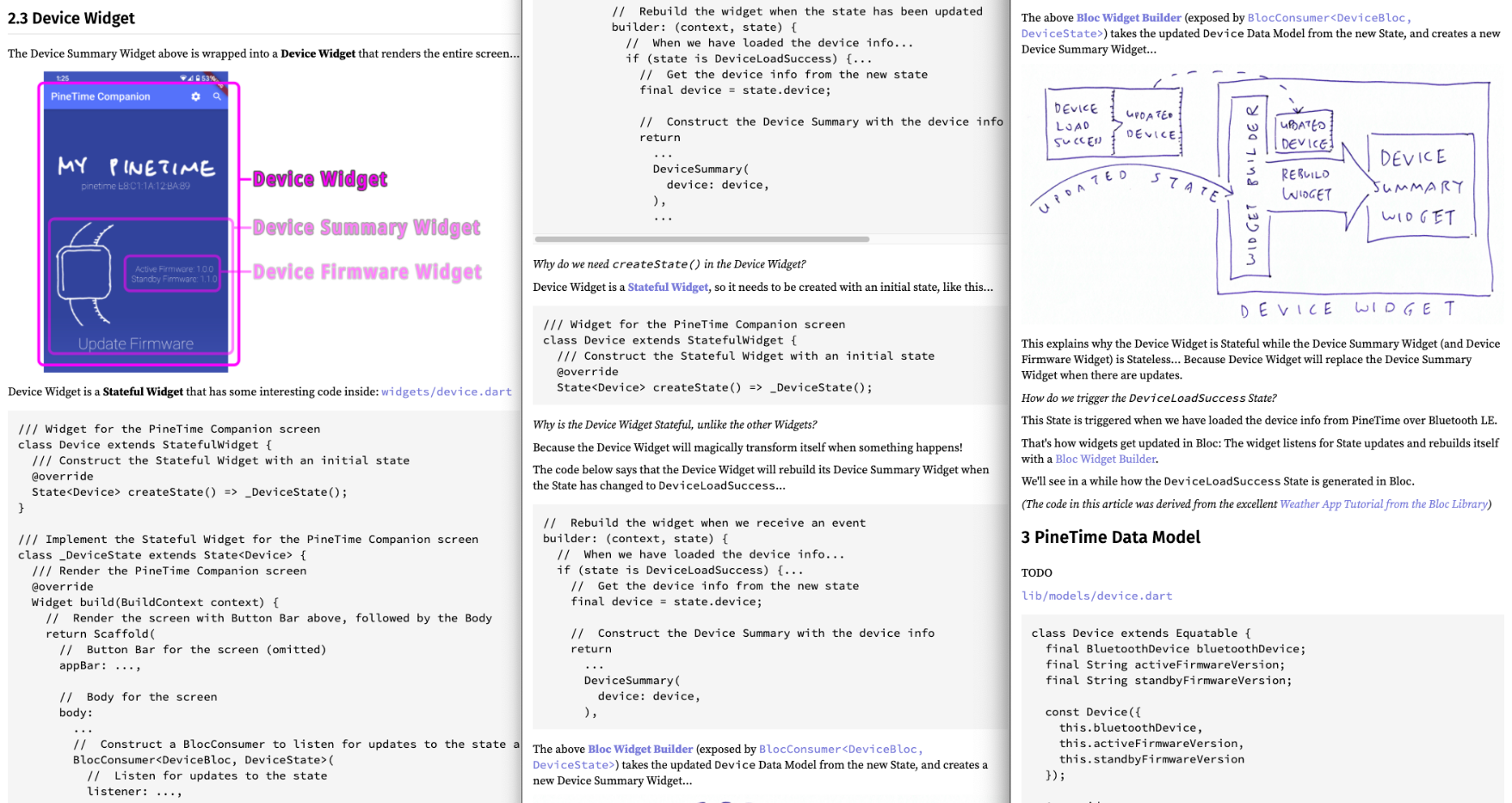
Task: Open the widgets/device.dart source link
Action: [x=446, y=392]
